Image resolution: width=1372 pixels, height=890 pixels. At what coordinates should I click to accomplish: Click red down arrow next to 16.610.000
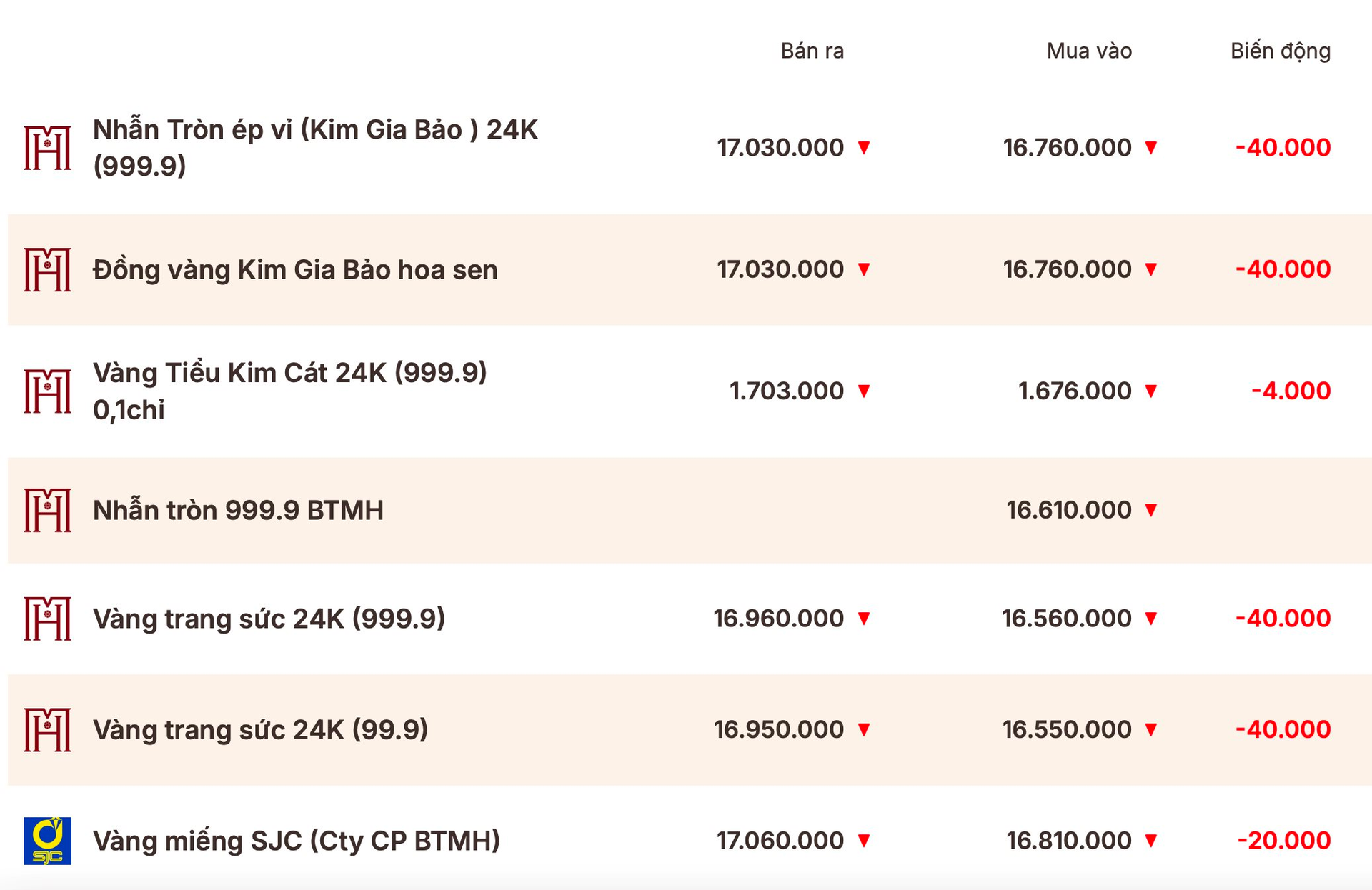pos(1150,510)
